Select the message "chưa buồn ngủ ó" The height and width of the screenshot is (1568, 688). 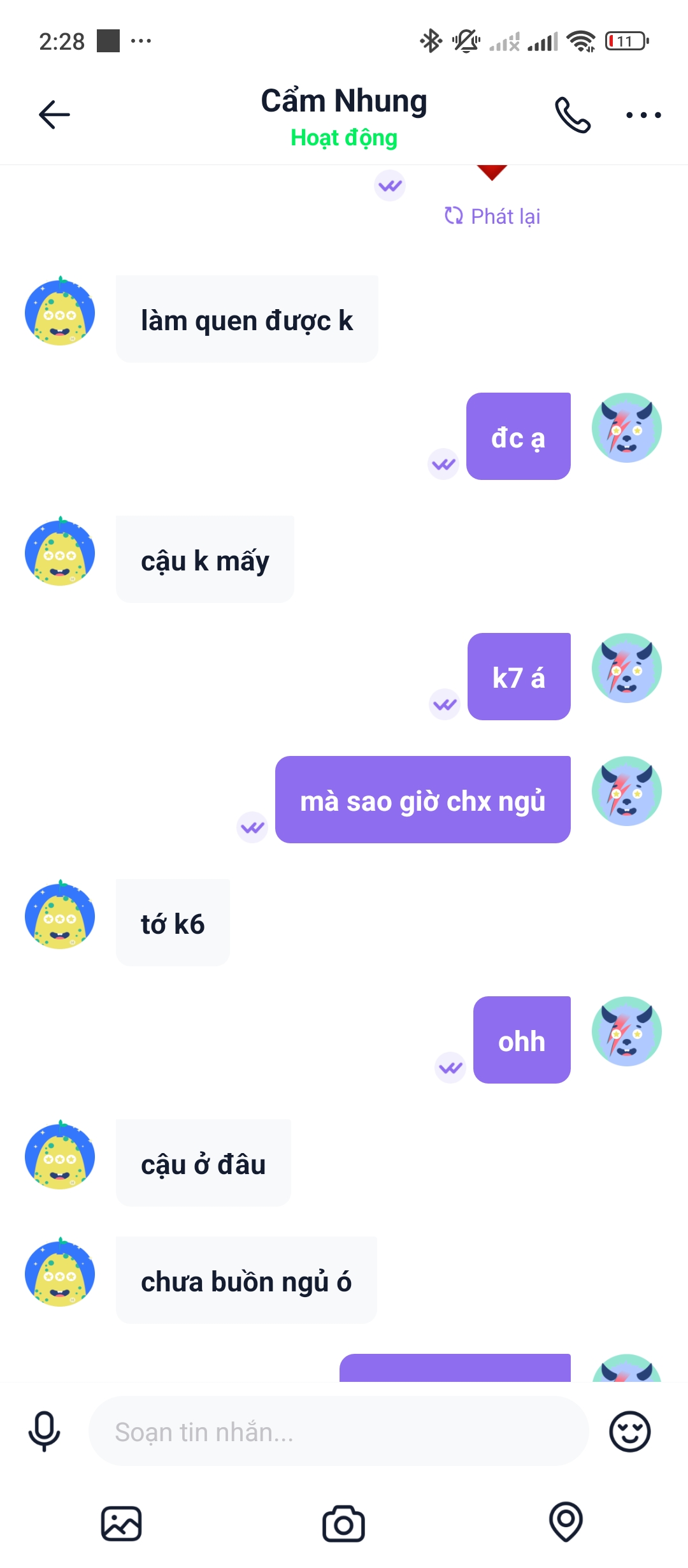[x=246, y=1281]
